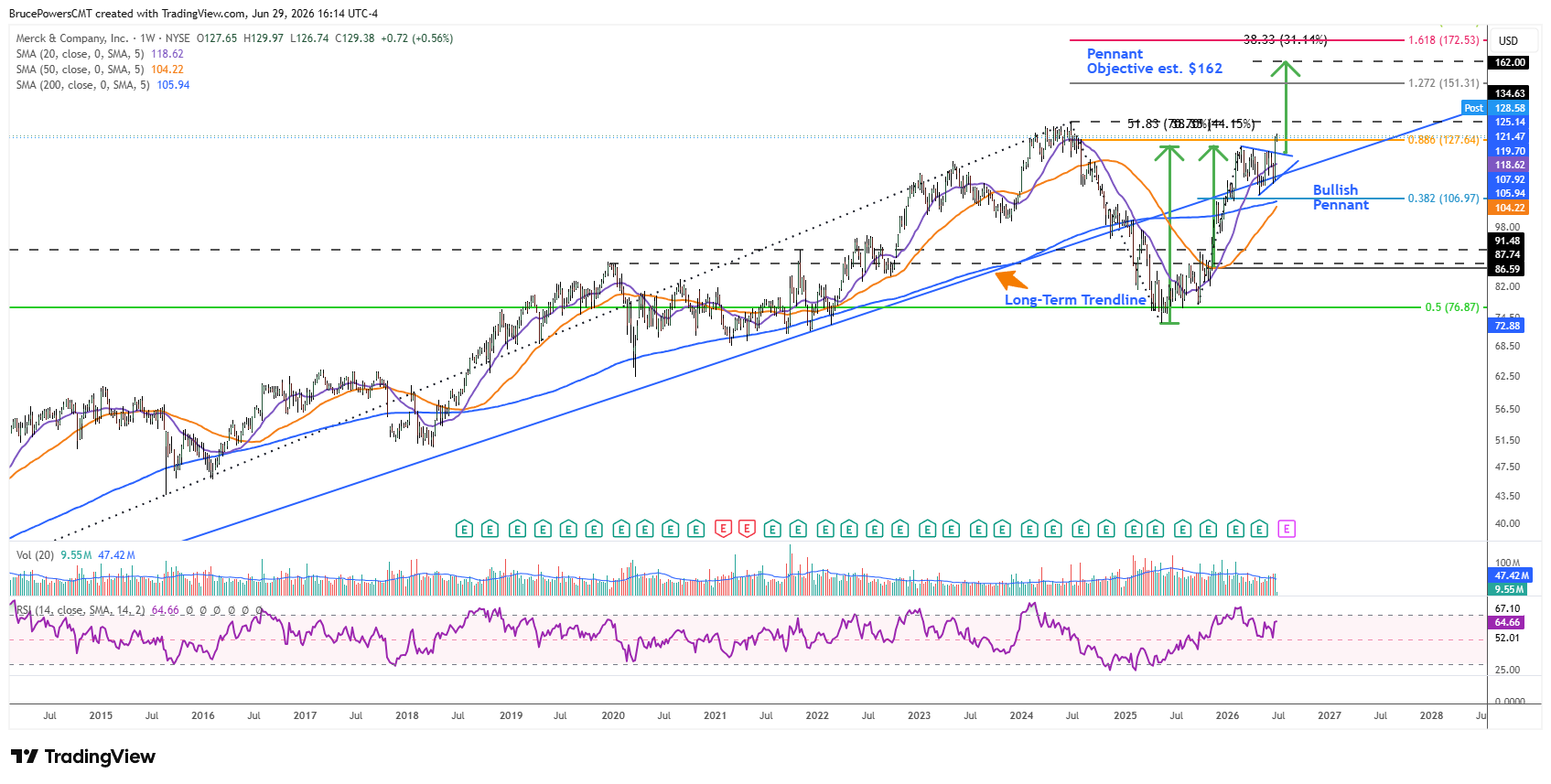Click the 2020 label on time axis
Image resolution: width=1551 pixels, height=784 pixels.
click(x=613, y=715)
